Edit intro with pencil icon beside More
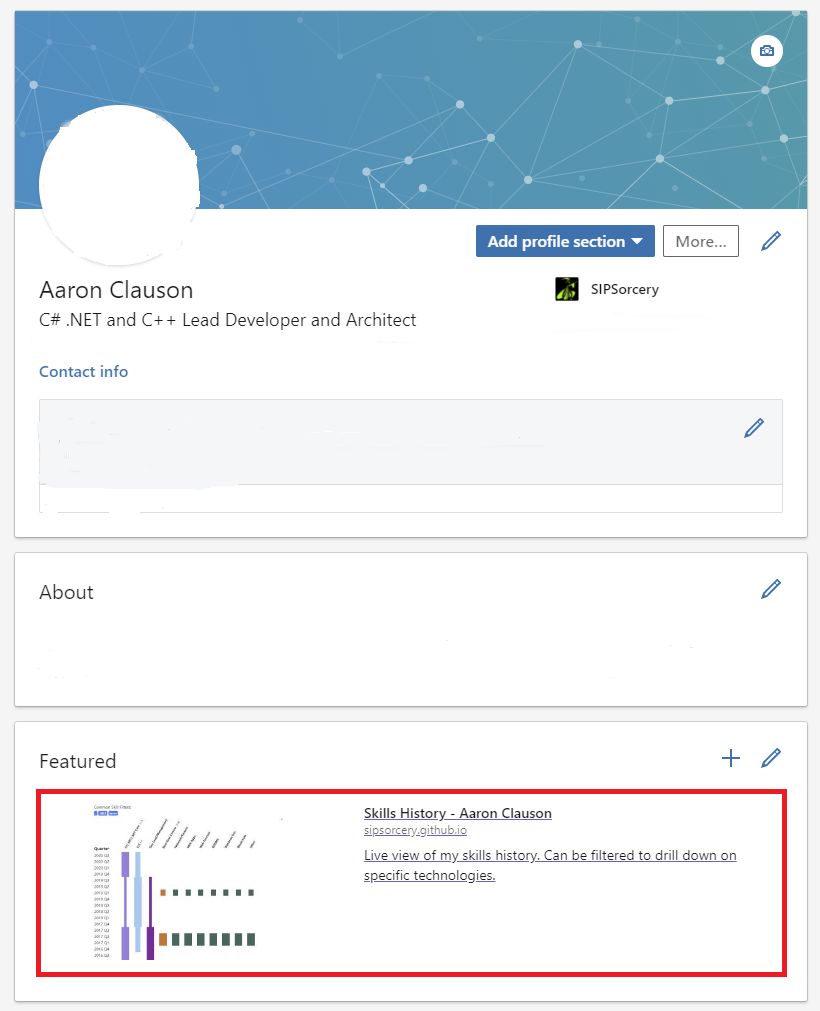820x1011 pixels. [x=771, y=241]
